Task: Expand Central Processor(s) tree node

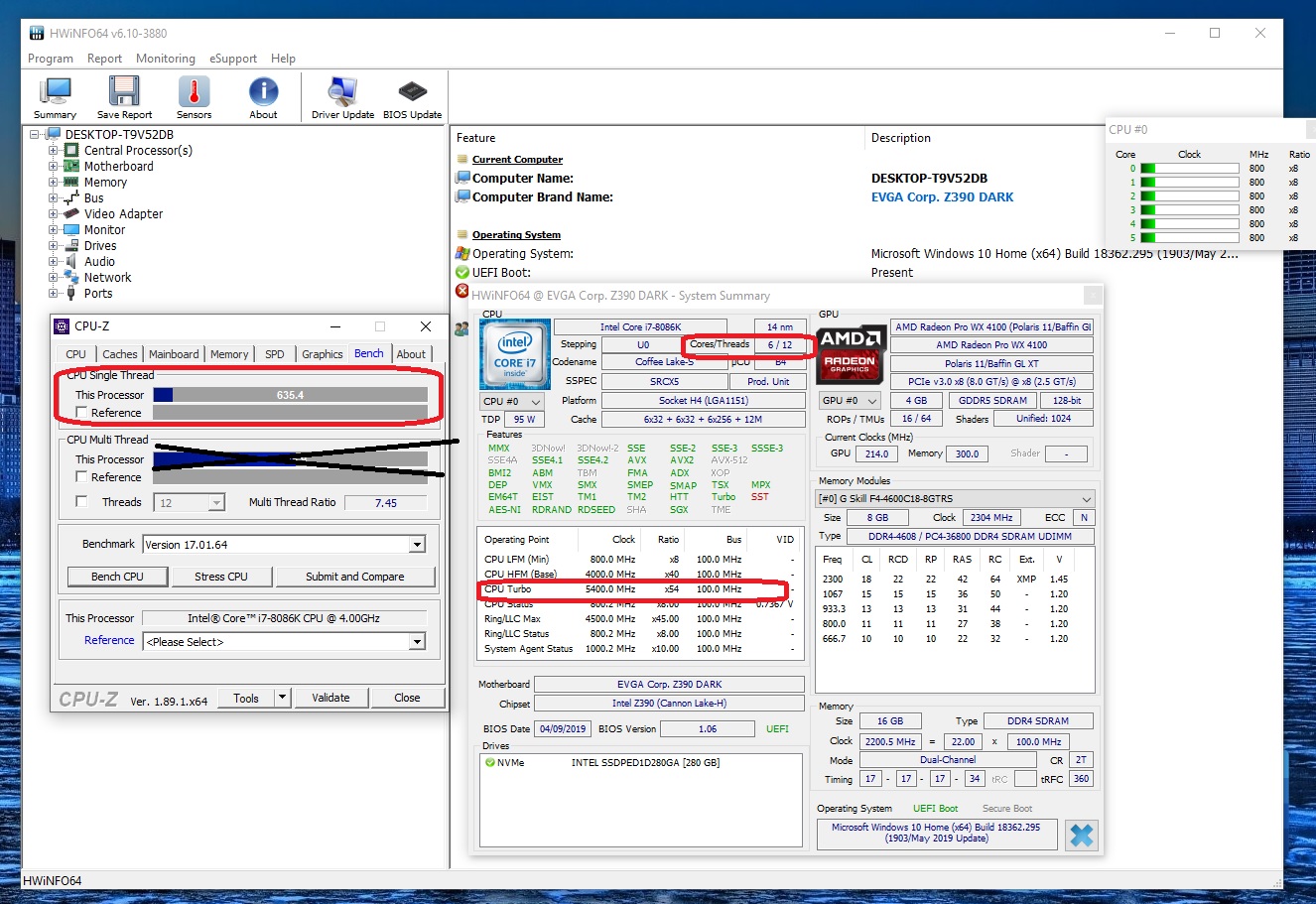Action: (54, 151)
